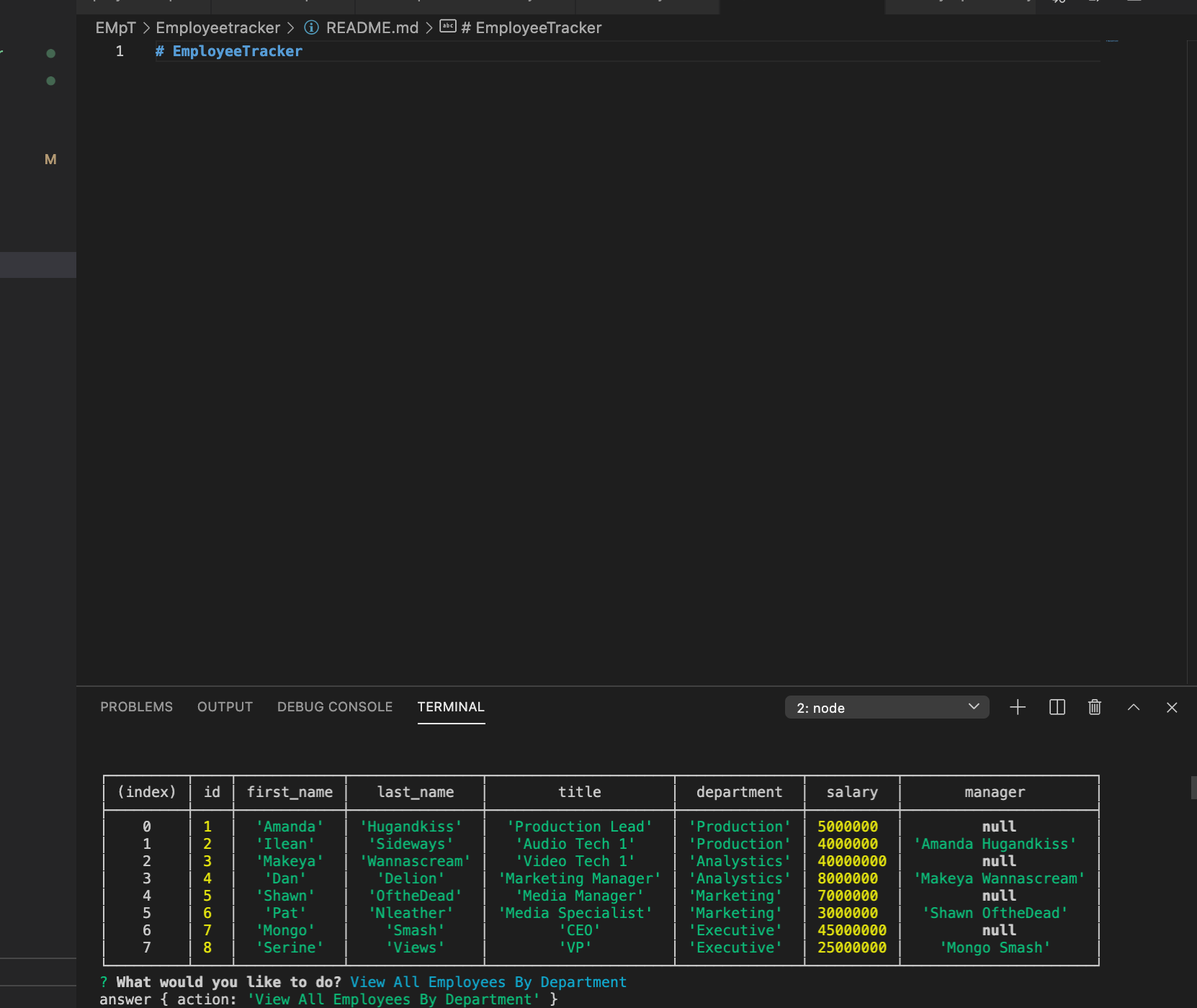Open README.md breadcrumb item
The width and height of the screenshot is (1197, 1008).
click(372, 27)
